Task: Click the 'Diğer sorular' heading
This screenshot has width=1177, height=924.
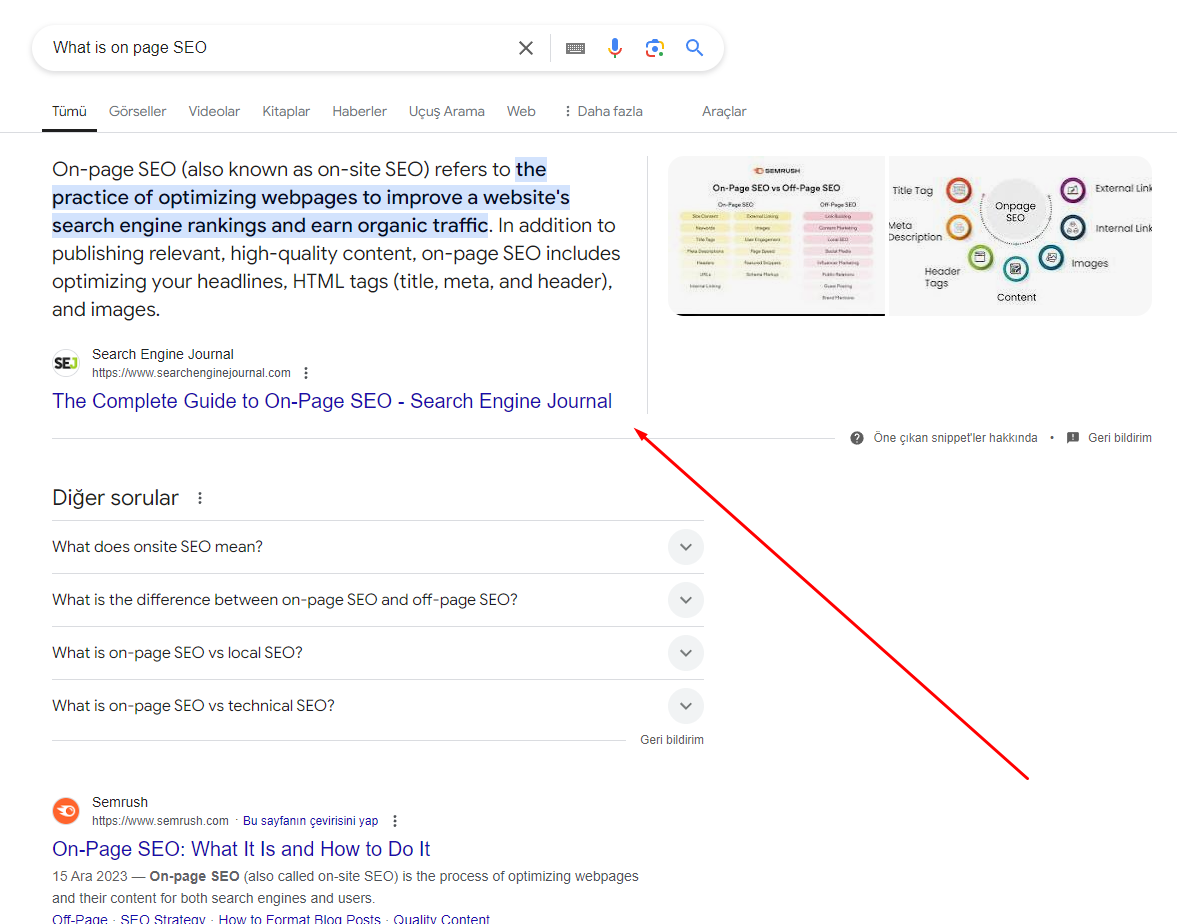Action: click(x=116, y=498)
